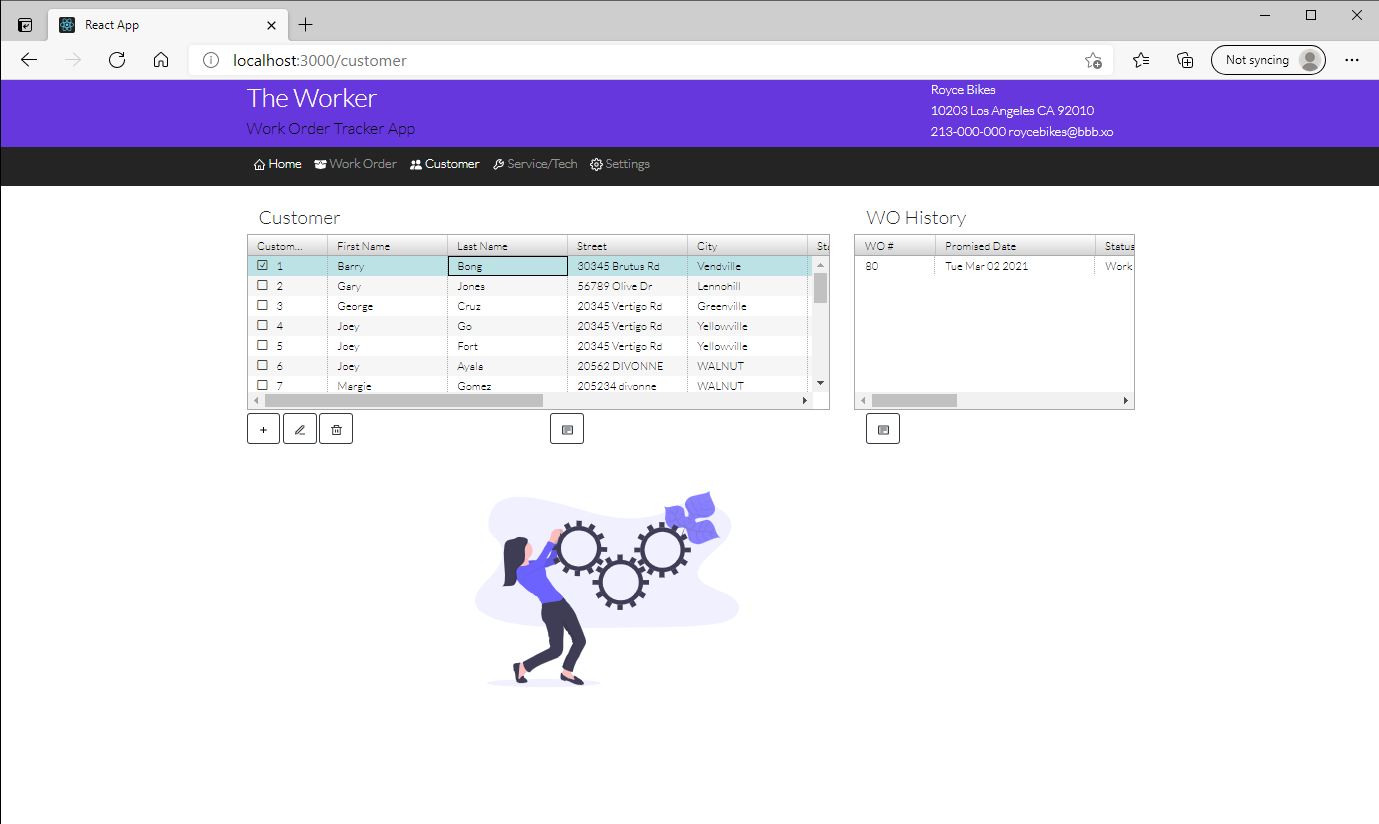Open the detail card button under WO History
Image resolution: width=1379 pixels, height=824 pixels.
(883, 429)
